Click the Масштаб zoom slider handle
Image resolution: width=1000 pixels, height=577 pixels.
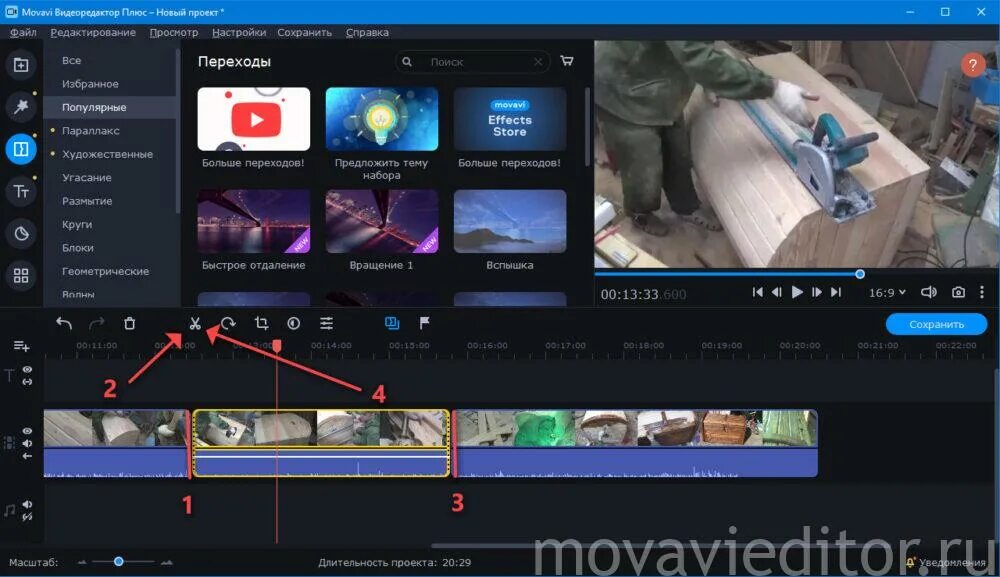click(119, 562)
